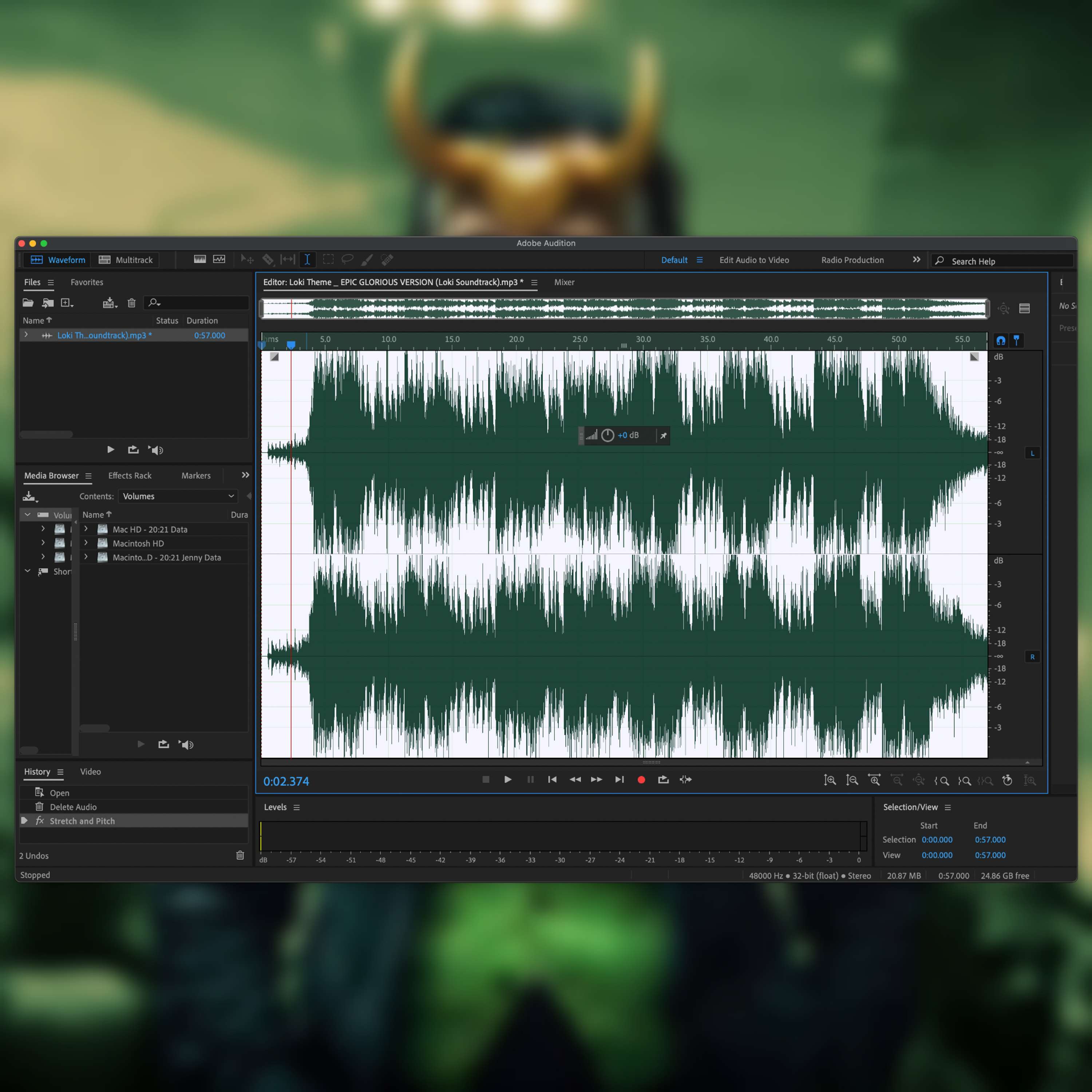The image size is (1092, 1092).
Task: Expand the Loki Th...oundtrack).mp3 file row
Action: 26,335
